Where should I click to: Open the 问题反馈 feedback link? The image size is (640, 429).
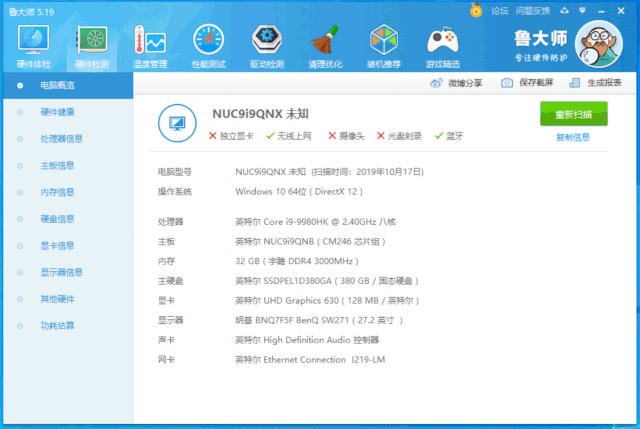(533, 11)
